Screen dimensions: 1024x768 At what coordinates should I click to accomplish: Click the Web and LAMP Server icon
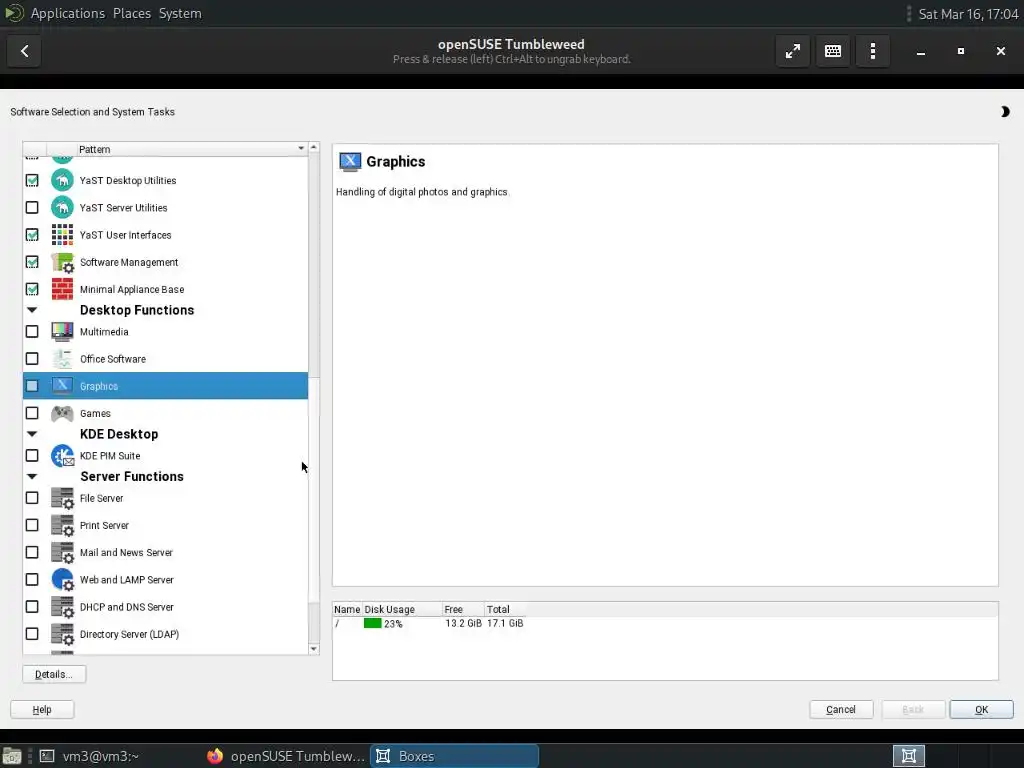click(62, 580)
